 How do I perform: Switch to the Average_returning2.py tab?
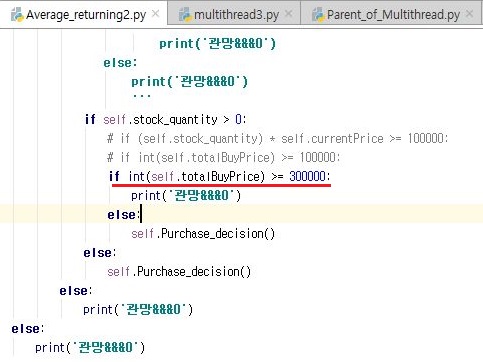point(83,14)
